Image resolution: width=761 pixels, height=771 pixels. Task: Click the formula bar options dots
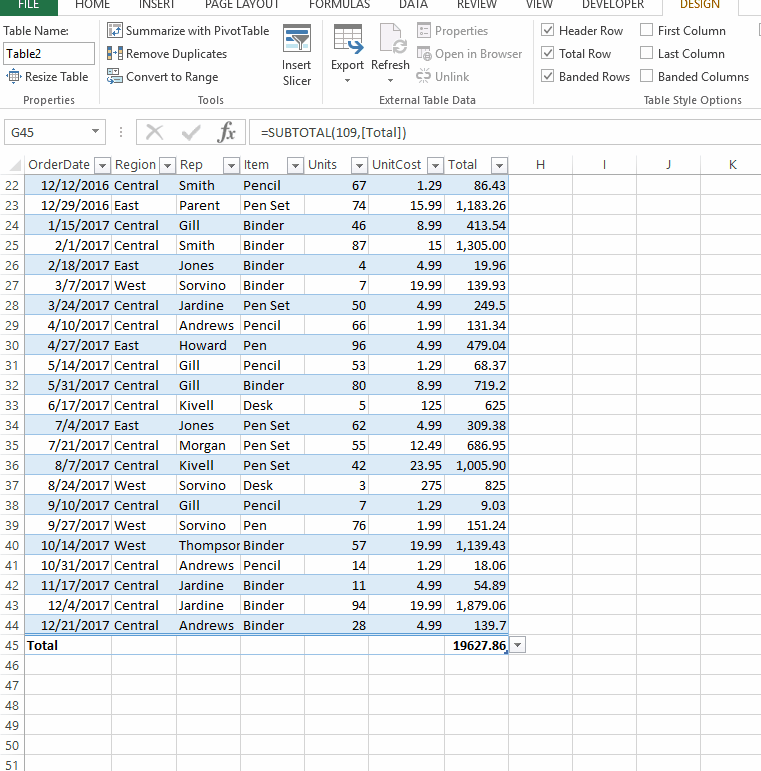point(121,132)
